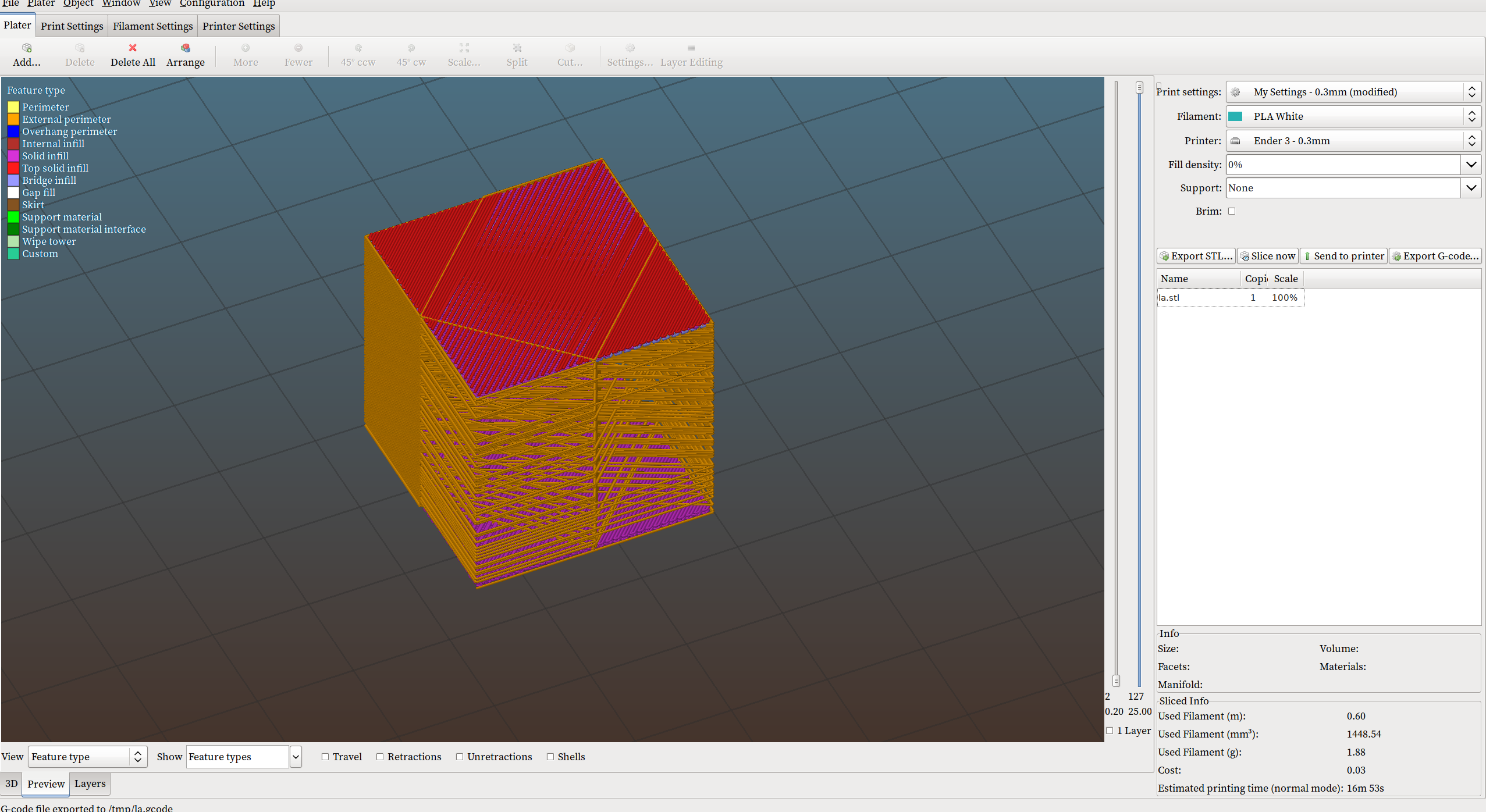Screen dimensions: 1486x812
Task: Enable the Brim checkbox
Action: pyautogui.click(x=1232, y=211)
